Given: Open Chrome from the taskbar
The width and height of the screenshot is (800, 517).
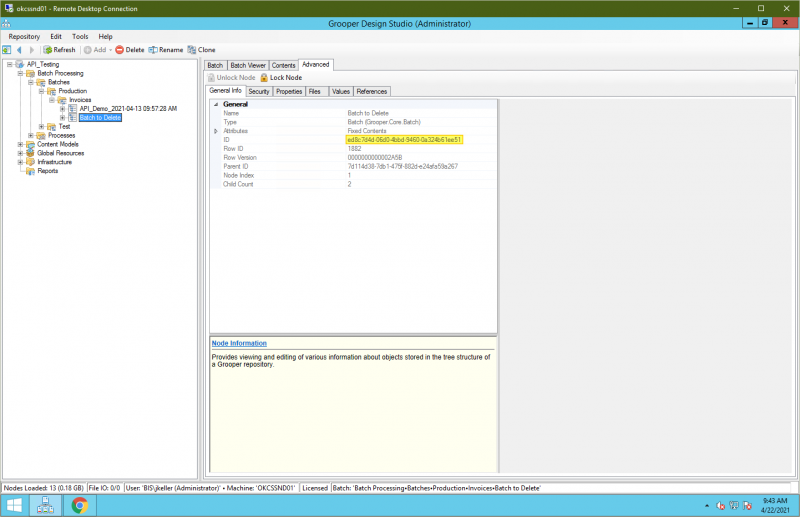Looking at the screenshot, I should [x=80, y=505].
